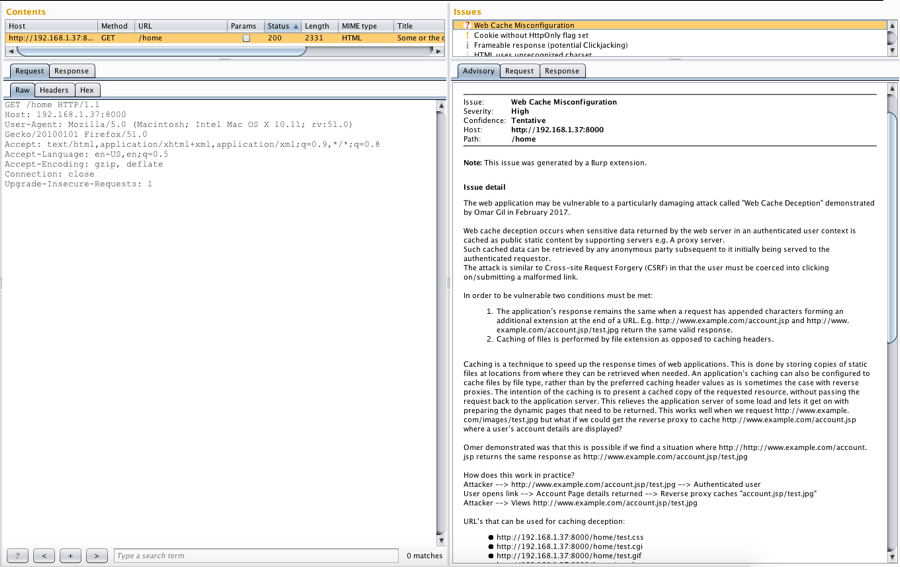
Task: Click the Severity value High
Action: (x=520, y=111)
